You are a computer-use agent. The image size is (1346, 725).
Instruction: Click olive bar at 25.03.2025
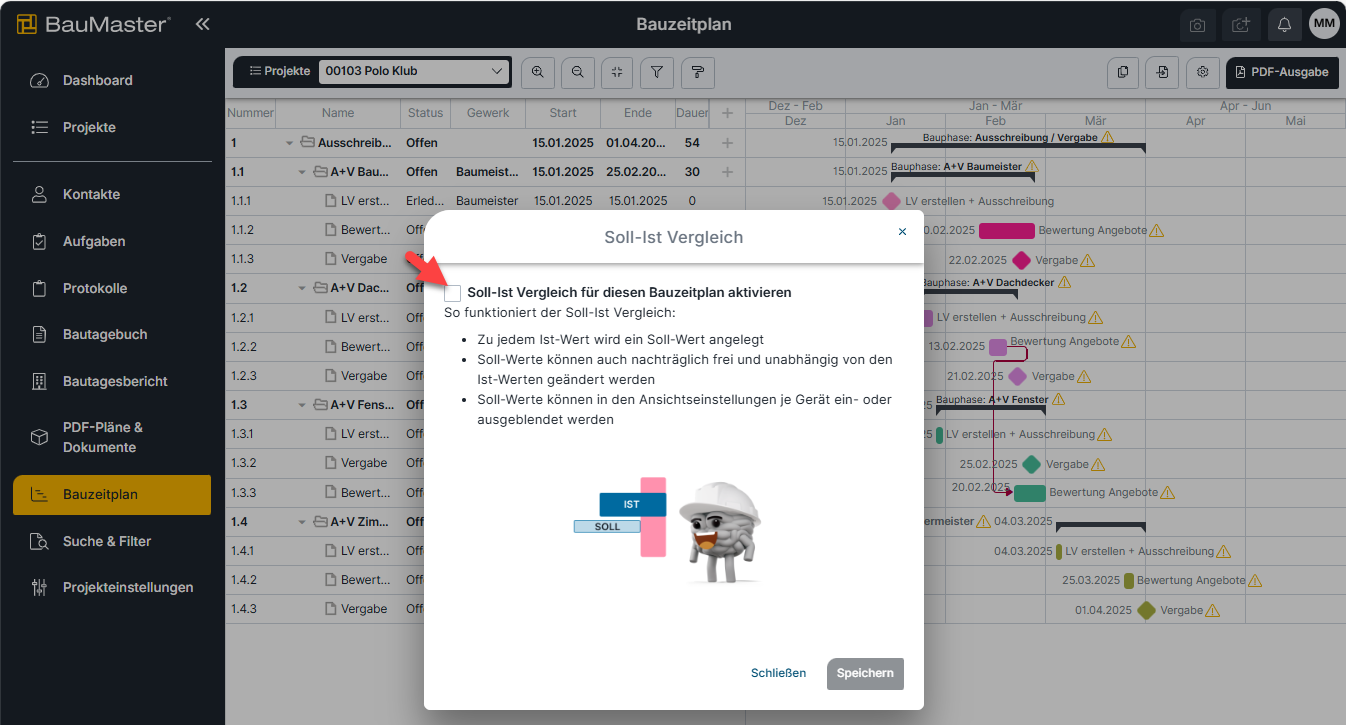[1129, 580]
